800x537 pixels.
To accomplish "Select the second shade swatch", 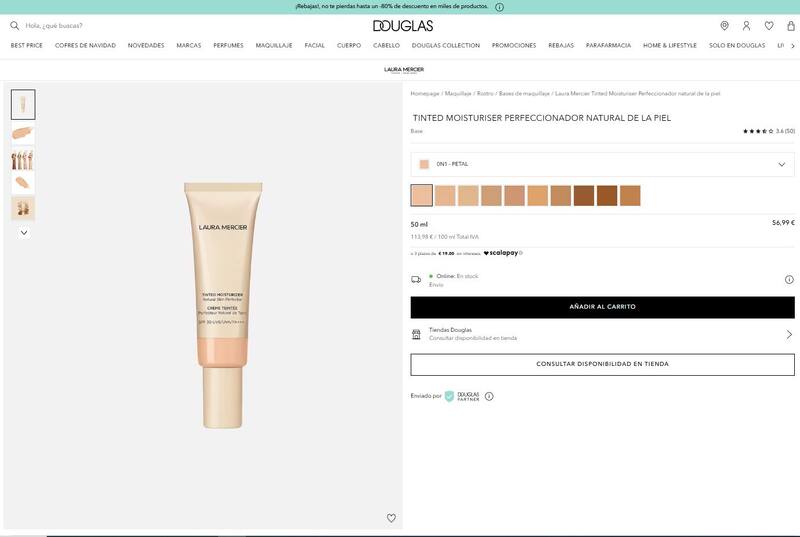I will tap(445, 195).
